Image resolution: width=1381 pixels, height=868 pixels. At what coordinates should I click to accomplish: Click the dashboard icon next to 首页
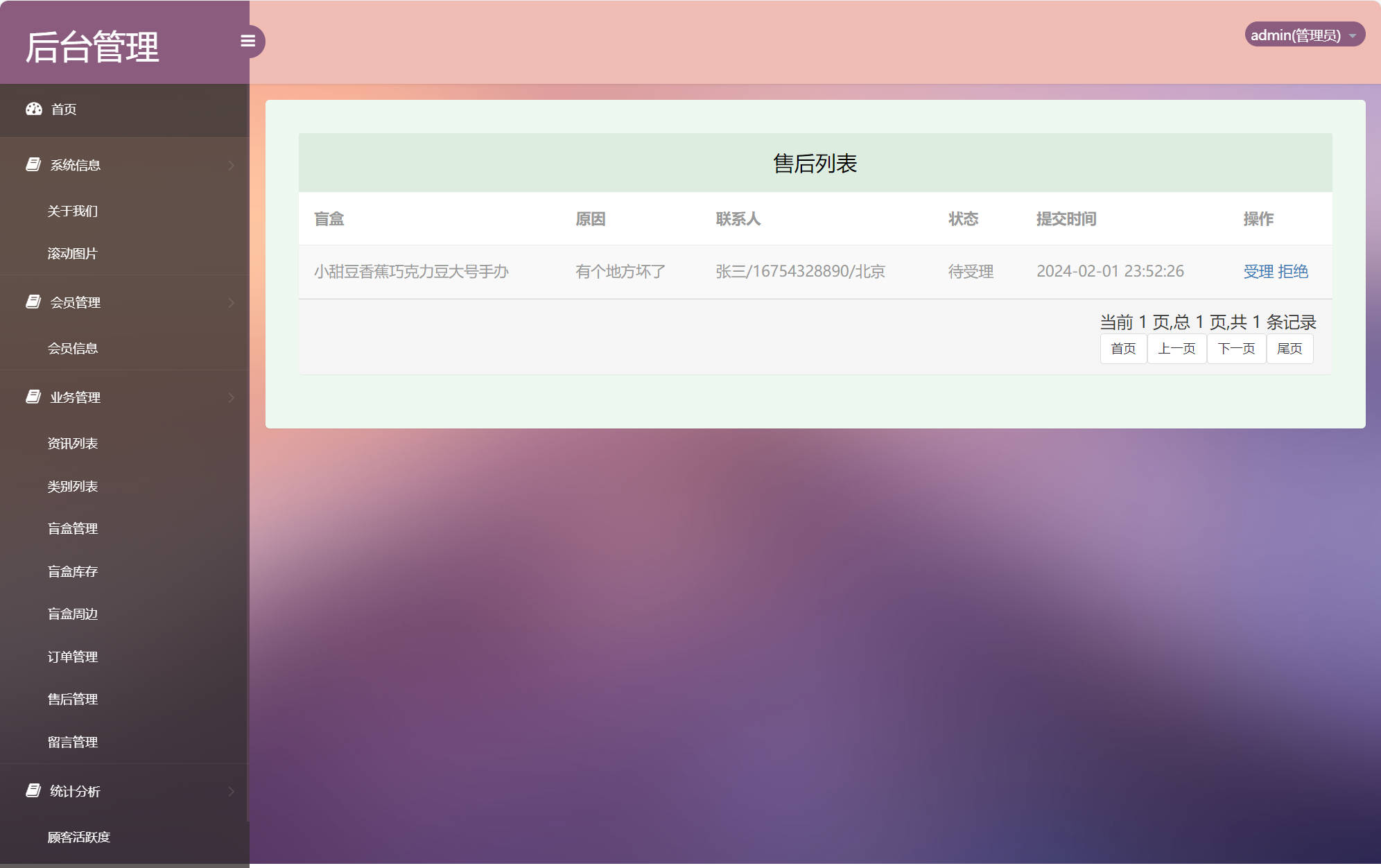[35, 110]
